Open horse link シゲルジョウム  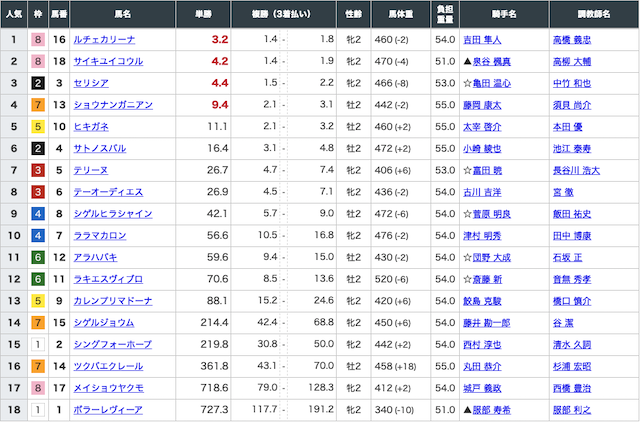click(104, 323)
